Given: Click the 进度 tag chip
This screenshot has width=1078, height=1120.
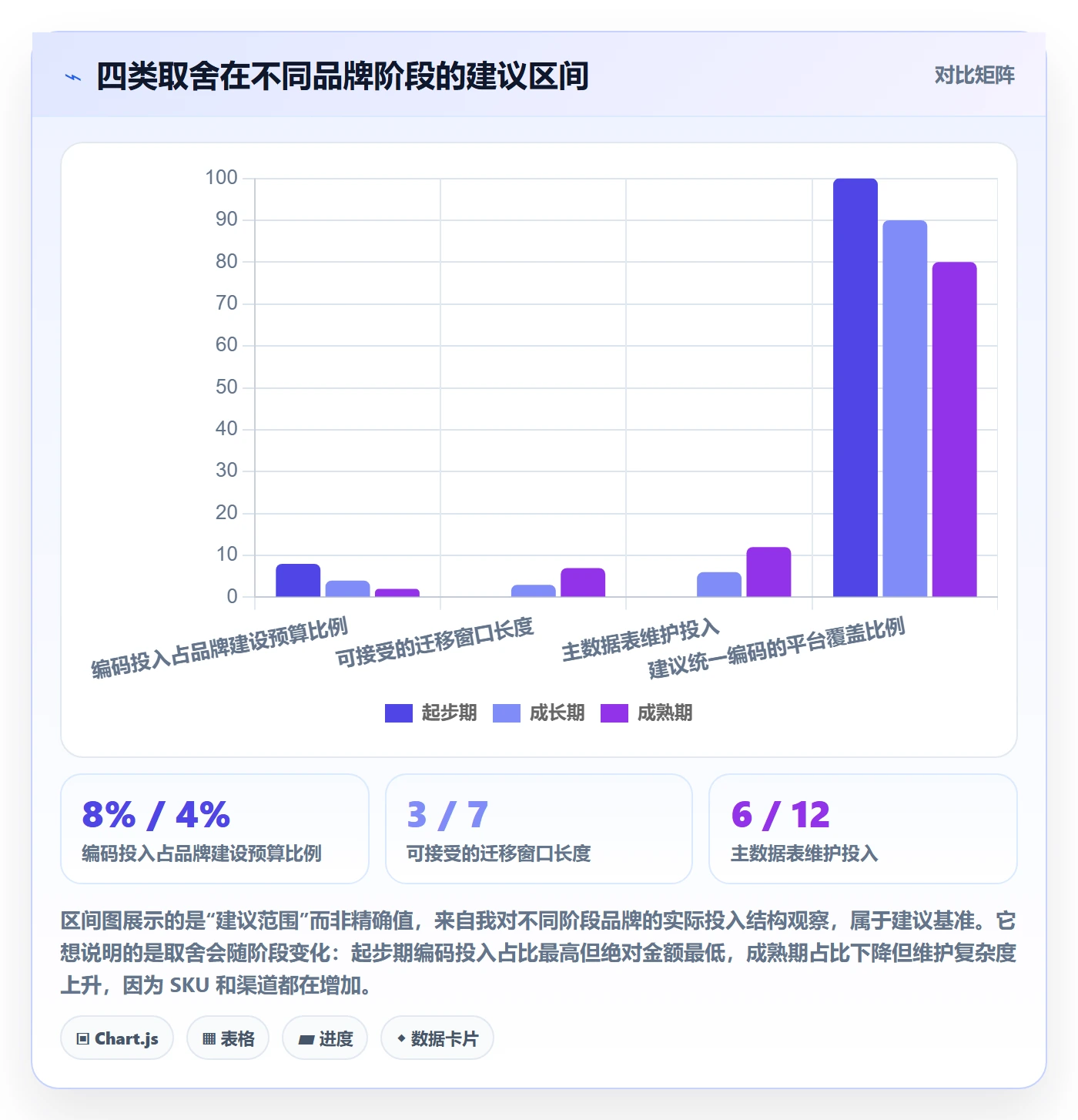Looking at the screenshot, I should (x=325, y=1038).
